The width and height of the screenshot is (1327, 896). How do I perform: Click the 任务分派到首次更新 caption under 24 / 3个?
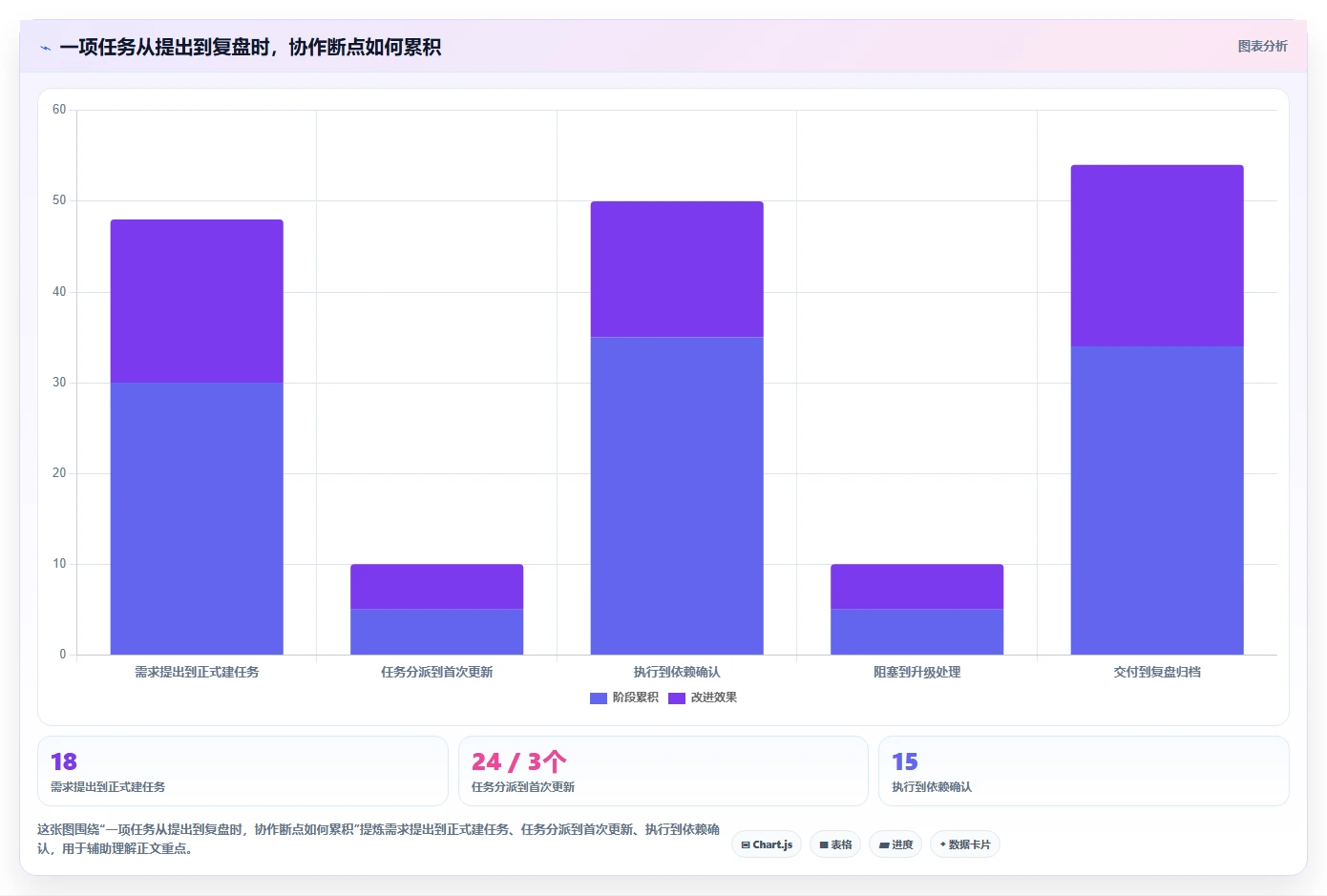pyautogui.click(x=523, y=787)
